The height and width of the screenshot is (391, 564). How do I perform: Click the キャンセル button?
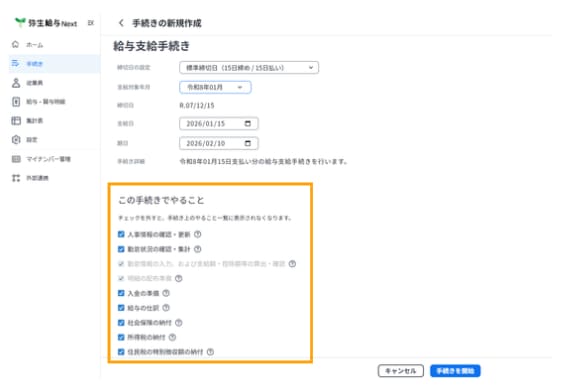click(x=401, y=371)
